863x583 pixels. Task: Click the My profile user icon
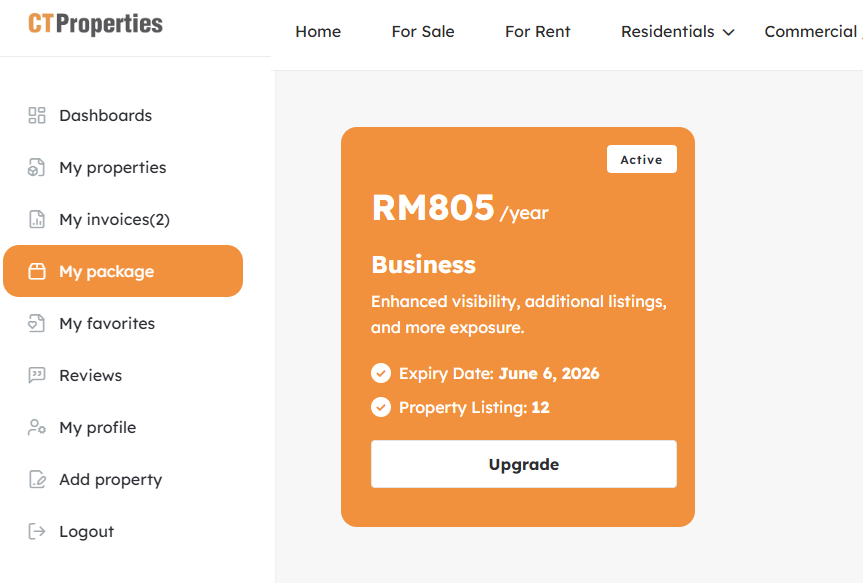click(37, 427)
